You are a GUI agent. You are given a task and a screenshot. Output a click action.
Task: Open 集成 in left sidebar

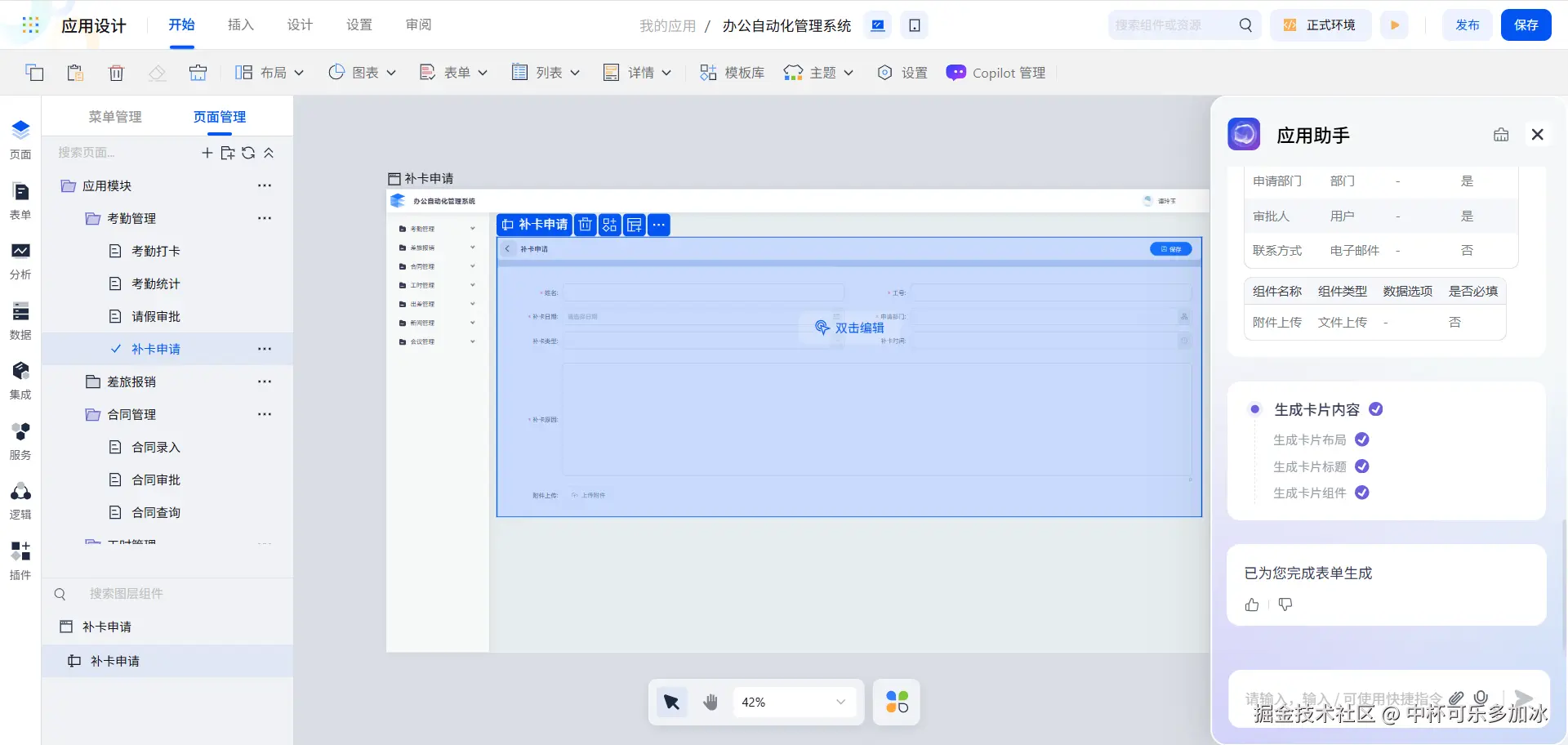point(20,381)
